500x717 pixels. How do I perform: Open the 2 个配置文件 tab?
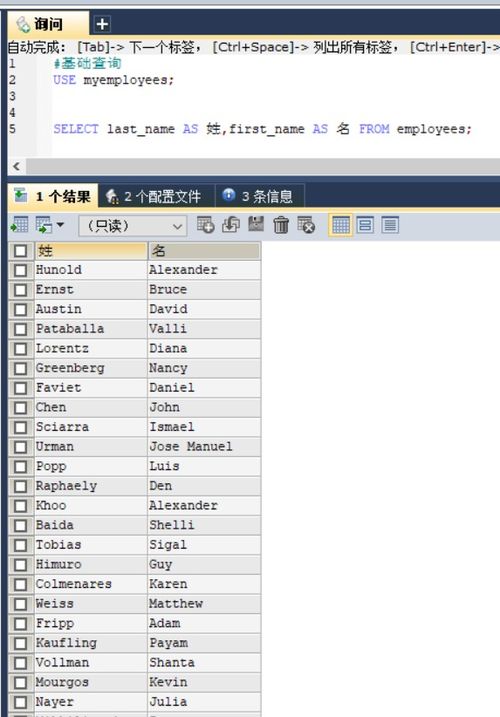[155, 197]
